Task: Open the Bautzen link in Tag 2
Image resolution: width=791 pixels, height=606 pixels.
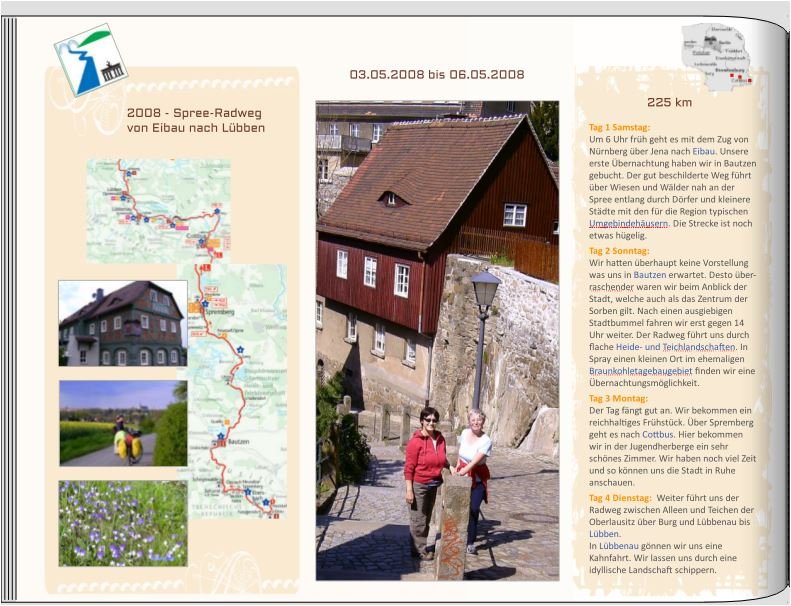Action: pos(650,275)
